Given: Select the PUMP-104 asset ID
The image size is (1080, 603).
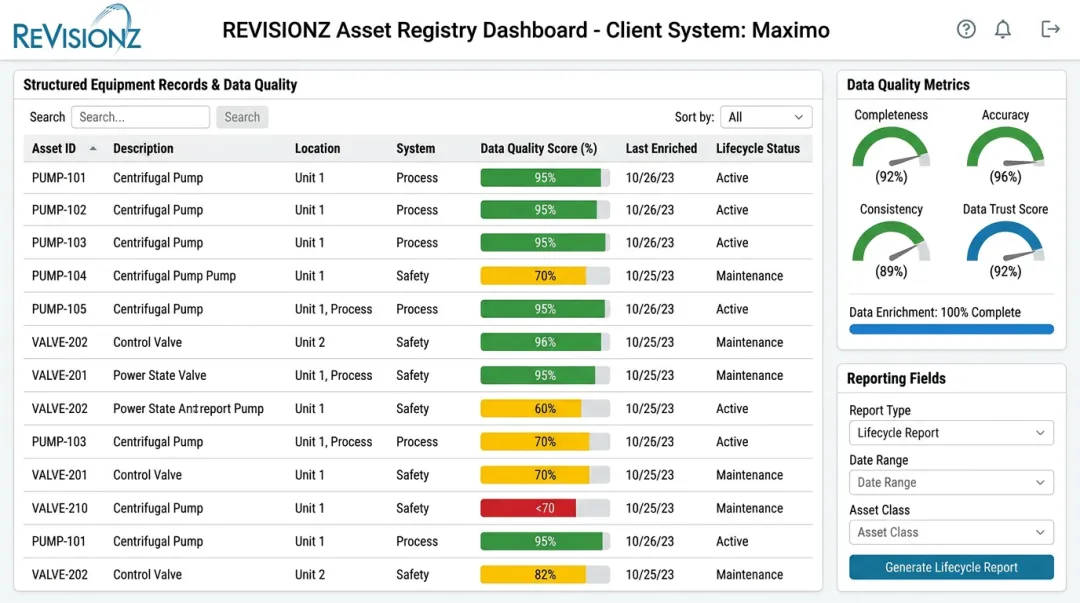Looking at the screenshot, I should 59,276.
